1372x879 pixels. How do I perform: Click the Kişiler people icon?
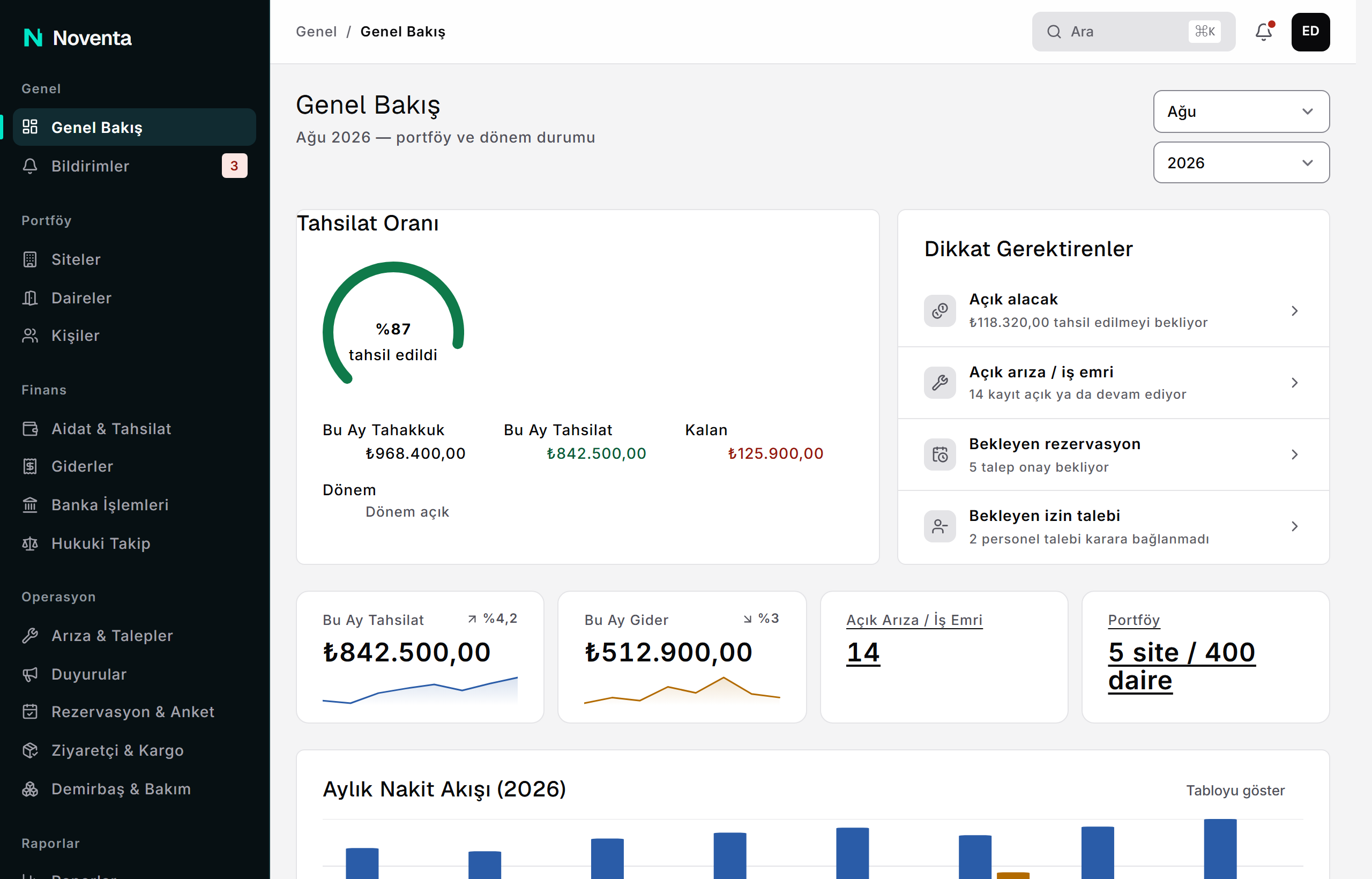(x=29, y=336)
